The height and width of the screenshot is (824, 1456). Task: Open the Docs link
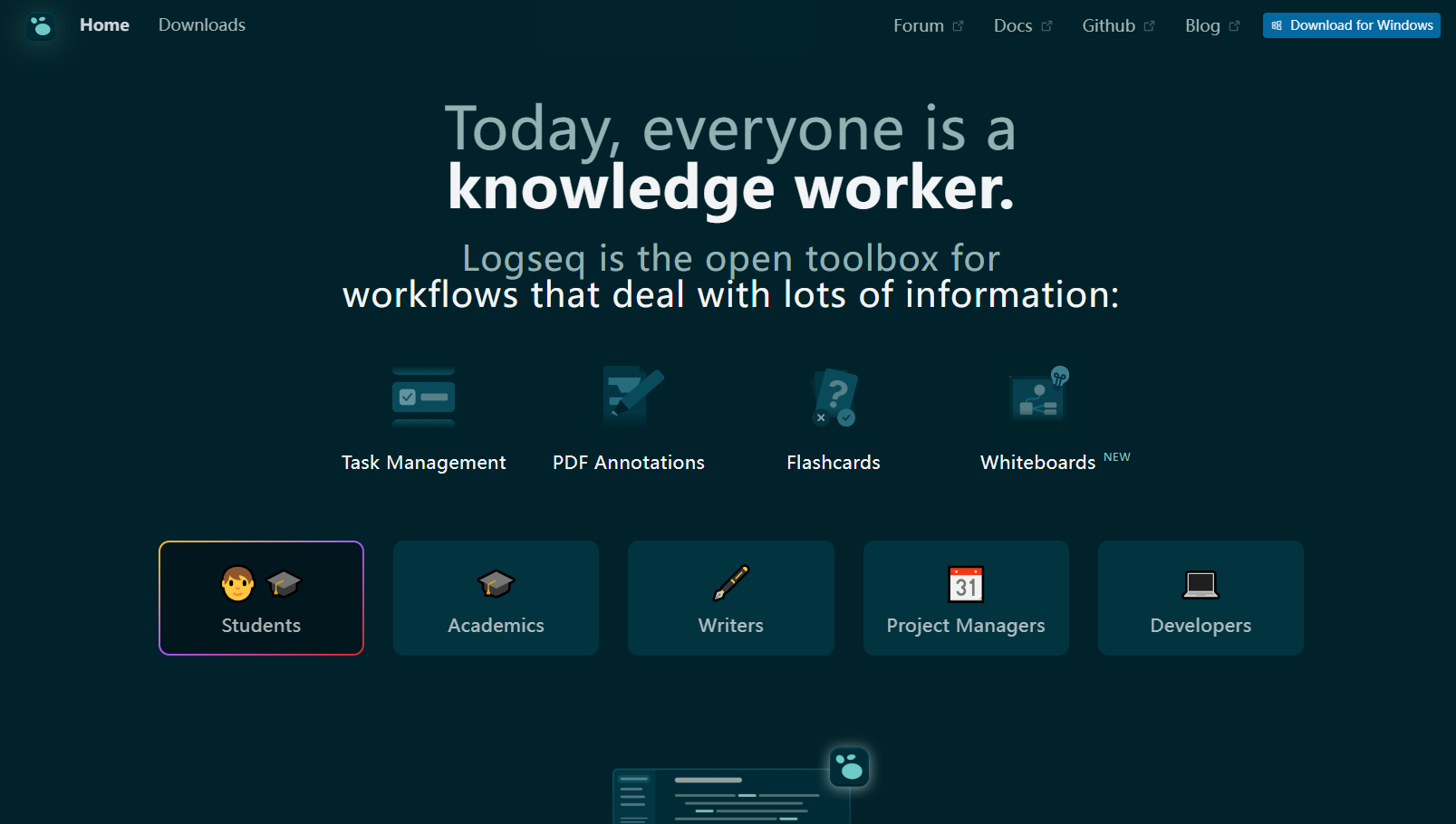tap(1023, 25)
